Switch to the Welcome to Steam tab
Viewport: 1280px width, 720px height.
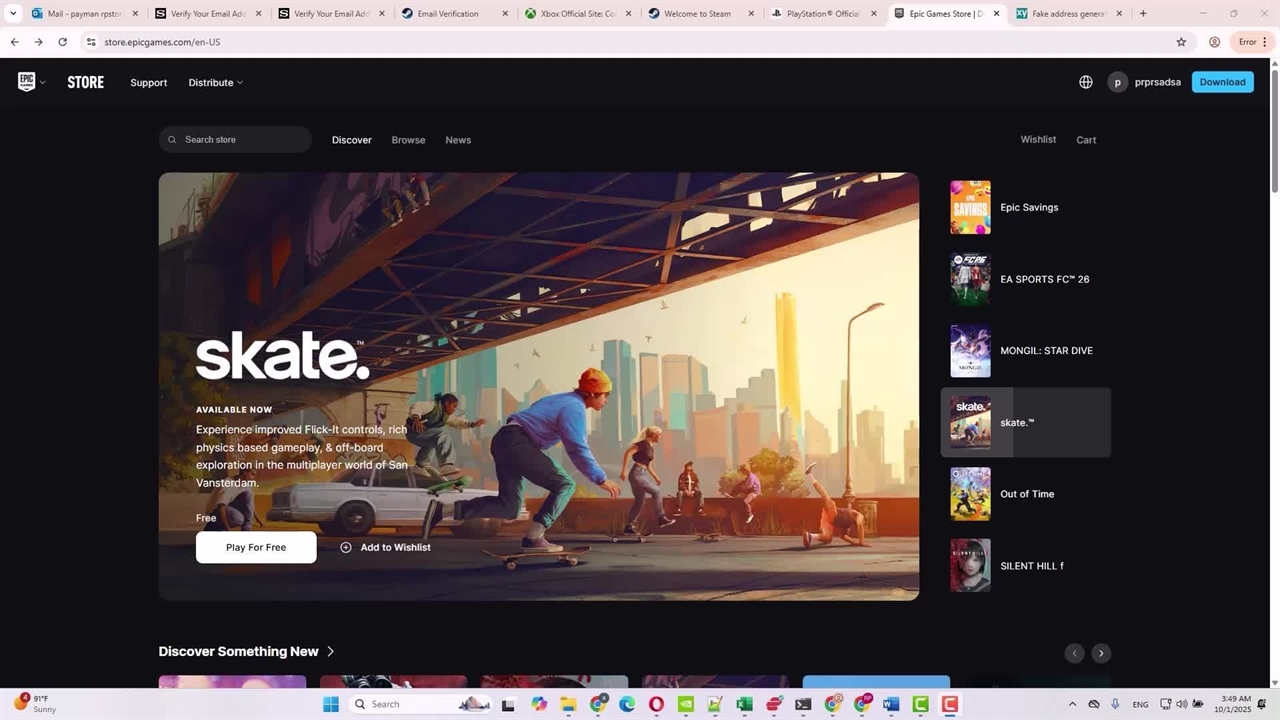pos(698,14)
